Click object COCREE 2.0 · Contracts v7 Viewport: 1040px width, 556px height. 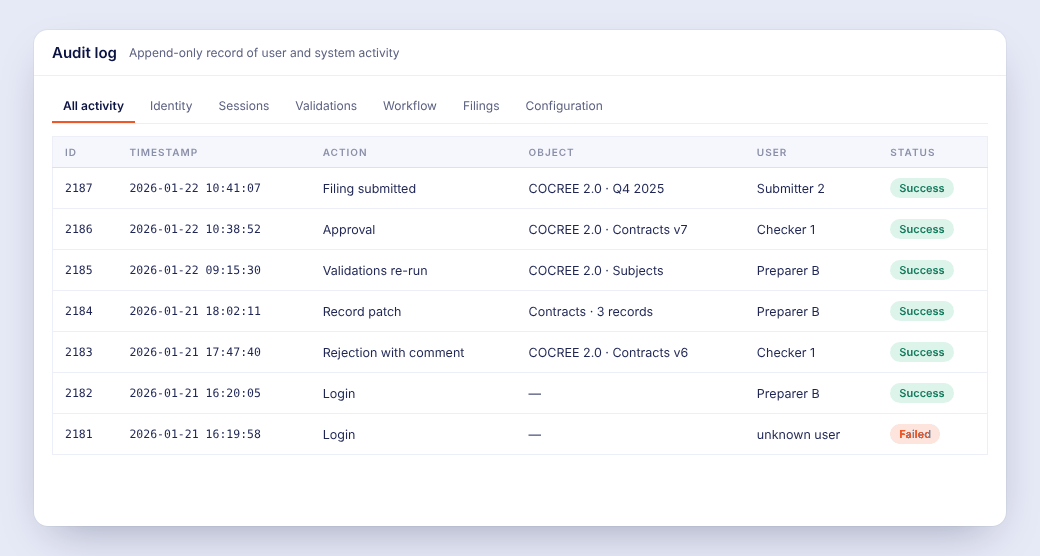608,230
